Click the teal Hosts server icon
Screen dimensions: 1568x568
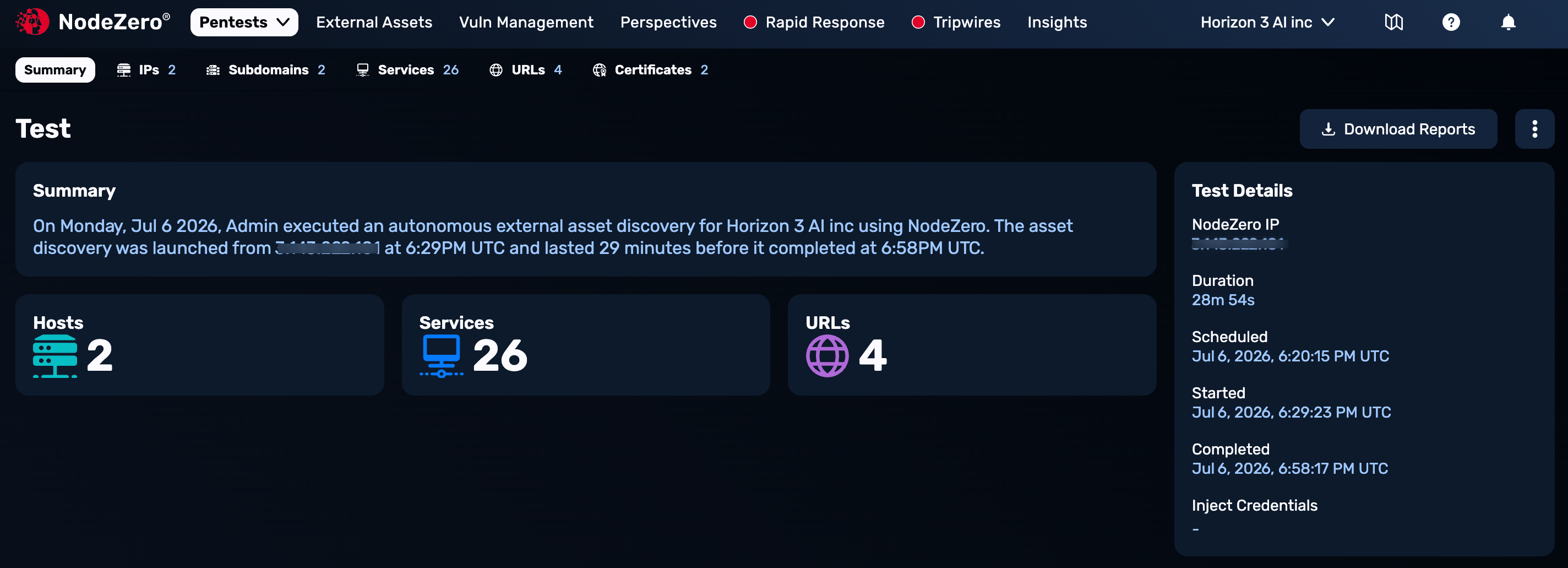[x=55, y=356]
